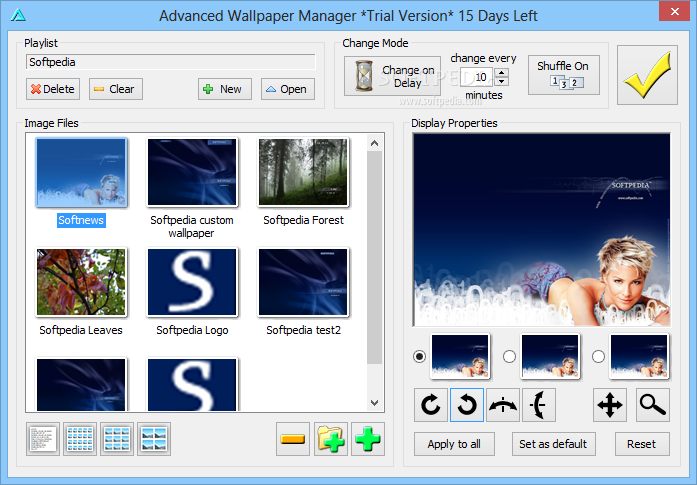Select the third display style radio button
Image resolution: width=697 pixels, height=485 pixels.
(x=598, y=357)
